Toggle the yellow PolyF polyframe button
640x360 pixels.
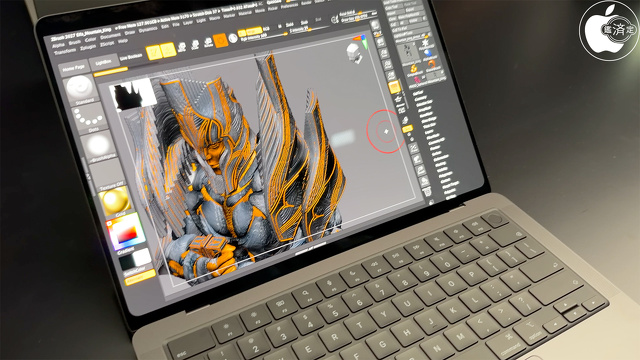pyautogui.click(x=407, y=129)
